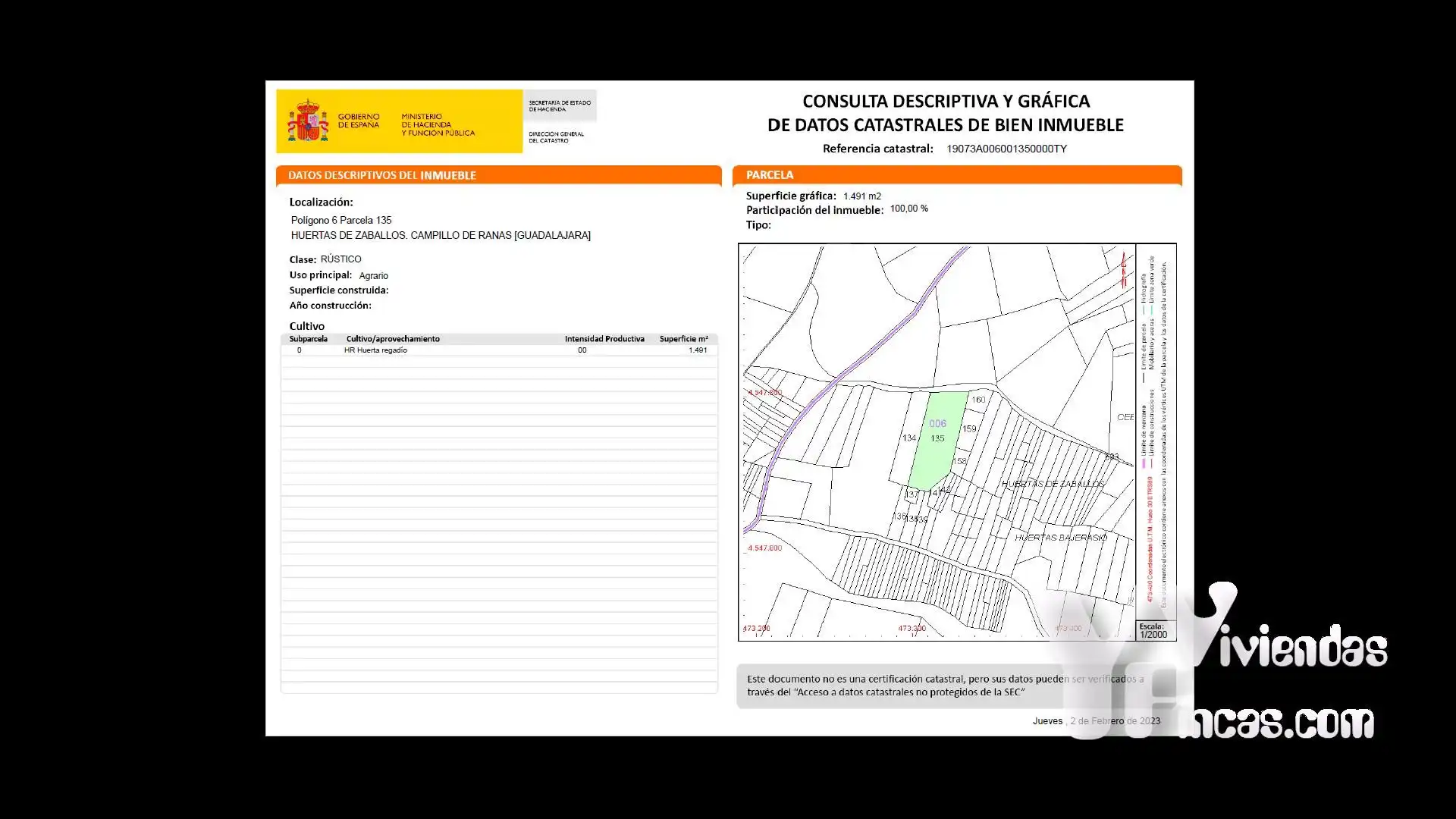
Task: Click parcel label '134' on the map
Action: pos(909,438)
